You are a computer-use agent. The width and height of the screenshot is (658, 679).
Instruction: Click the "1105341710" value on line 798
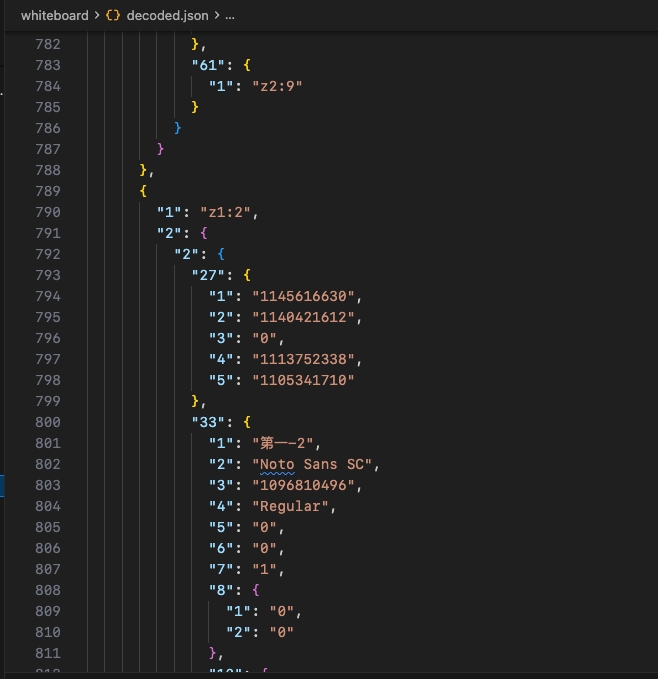(302, 380)
